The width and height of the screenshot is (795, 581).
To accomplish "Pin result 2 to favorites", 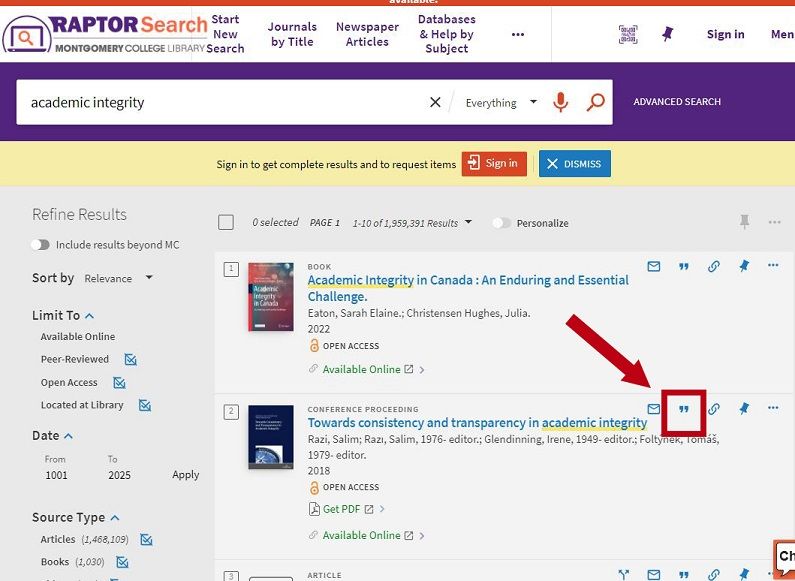I will [x=743, y=409].
